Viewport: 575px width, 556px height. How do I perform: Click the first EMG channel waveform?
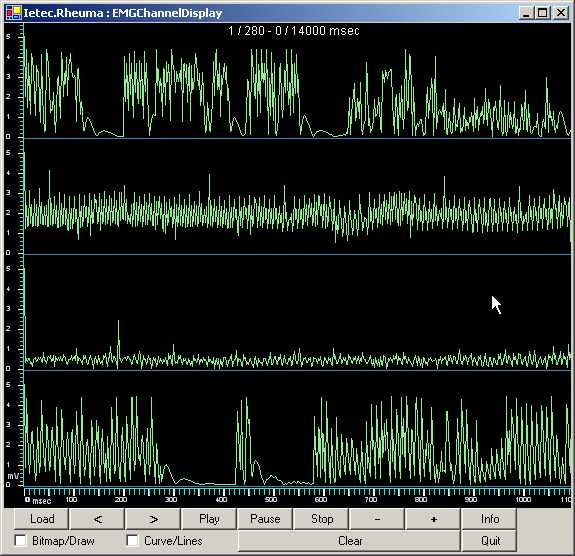297,94
